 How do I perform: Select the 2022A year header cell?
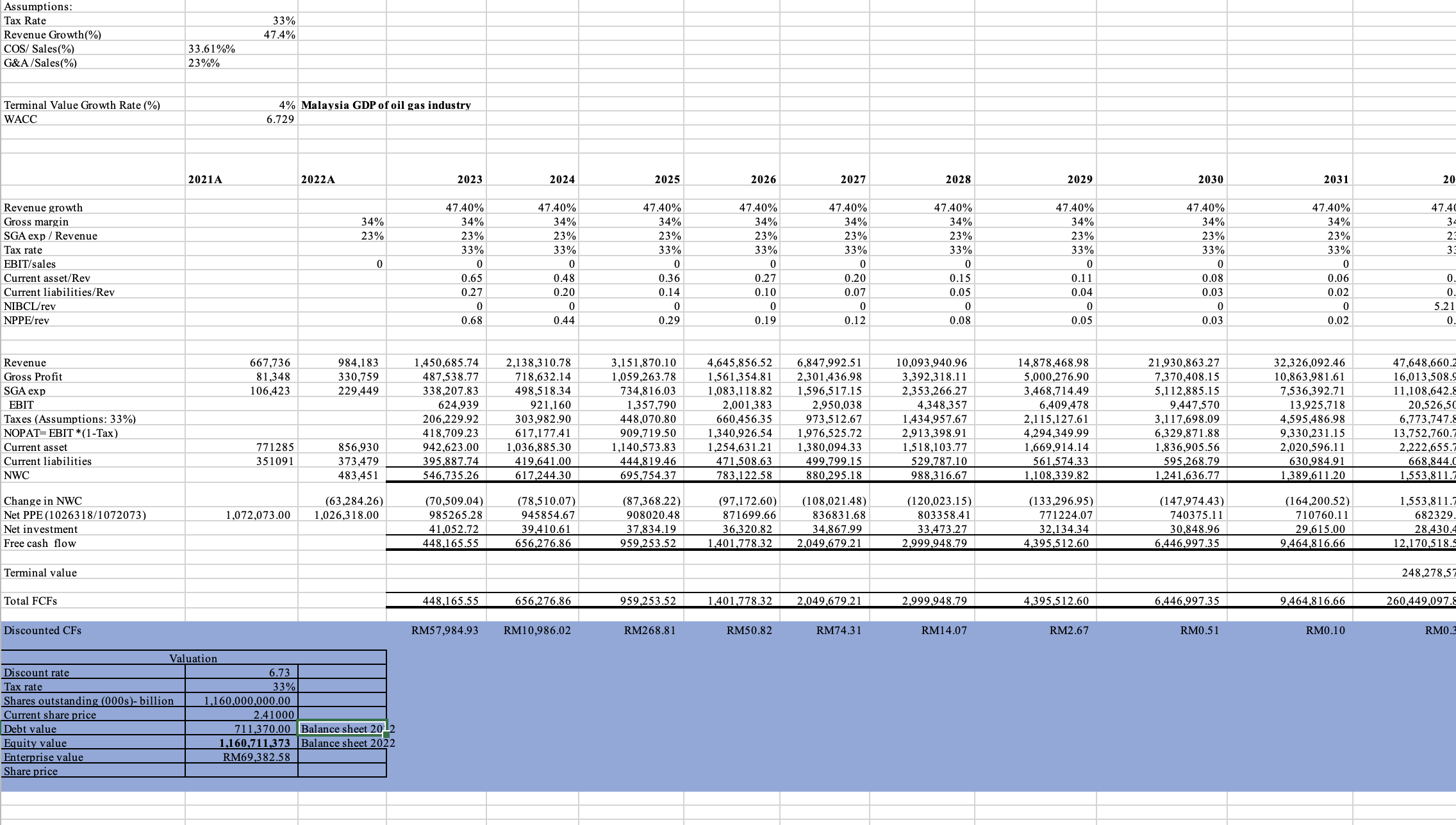coord(318,180)
